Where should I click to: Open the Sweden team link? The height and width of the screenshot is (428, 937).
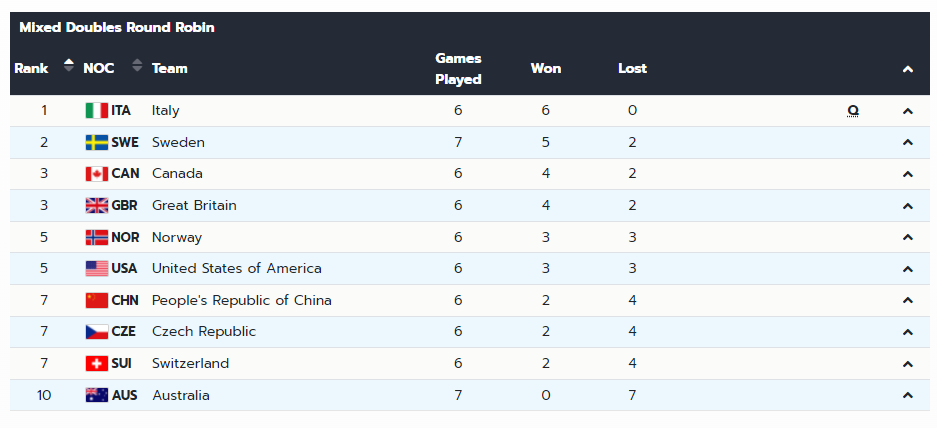(178, 143)
